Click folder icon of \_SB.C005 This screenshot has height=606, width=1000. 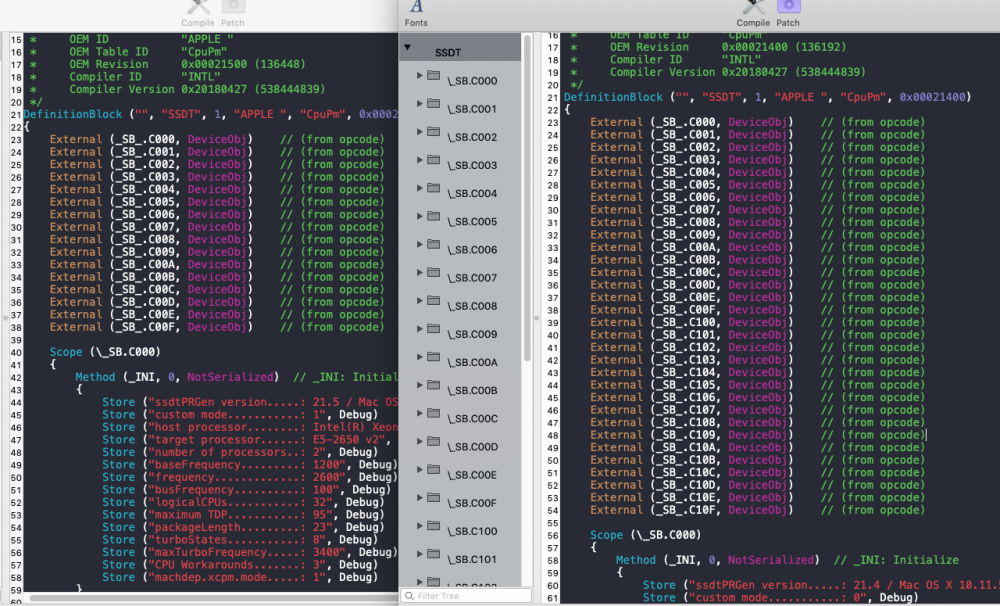coord(434,216)
